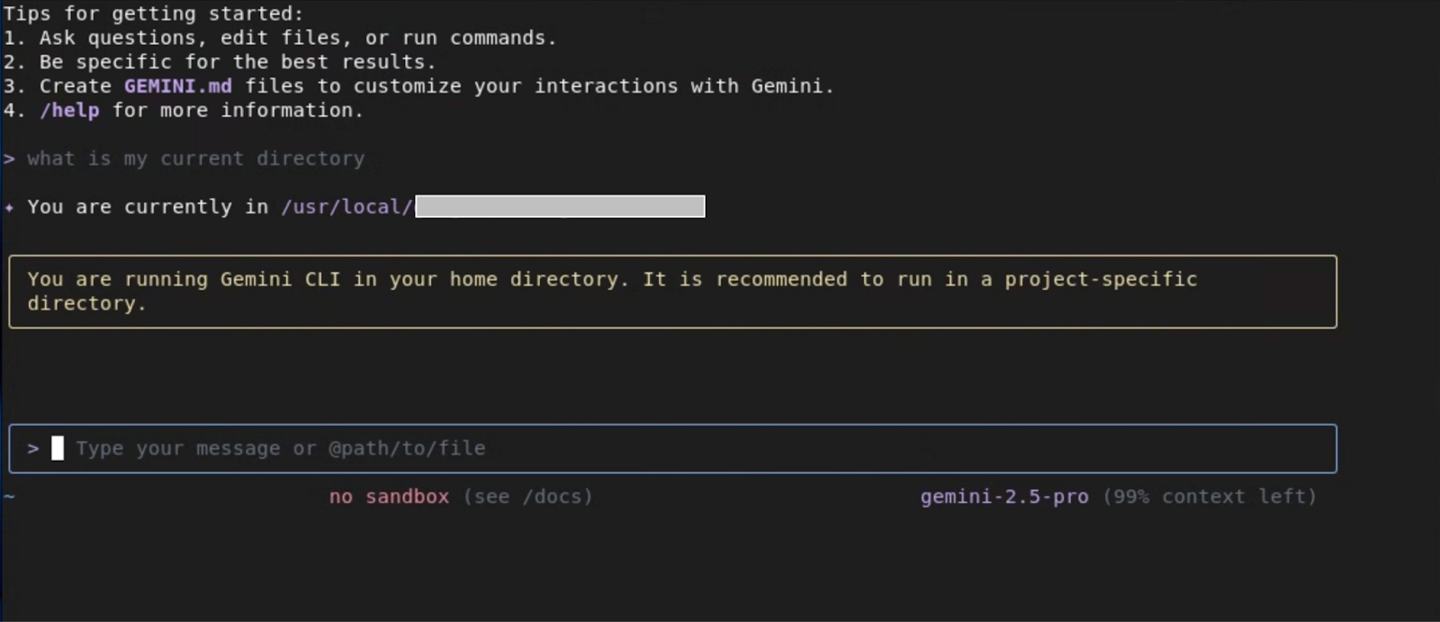Open the model selector showing gemini-2.5-pro
Viewport: 1440px width, 622px height.
[x=1004, y=496]
